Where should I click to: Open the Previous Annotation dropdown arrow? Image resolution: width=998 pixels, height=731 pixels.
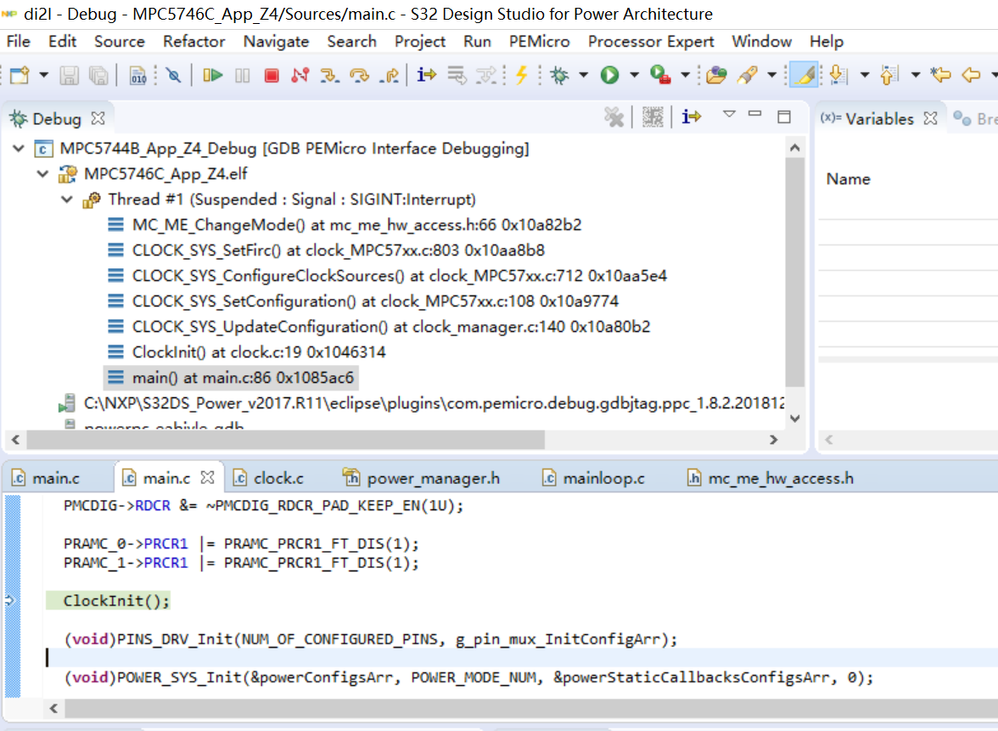[916, 75]
